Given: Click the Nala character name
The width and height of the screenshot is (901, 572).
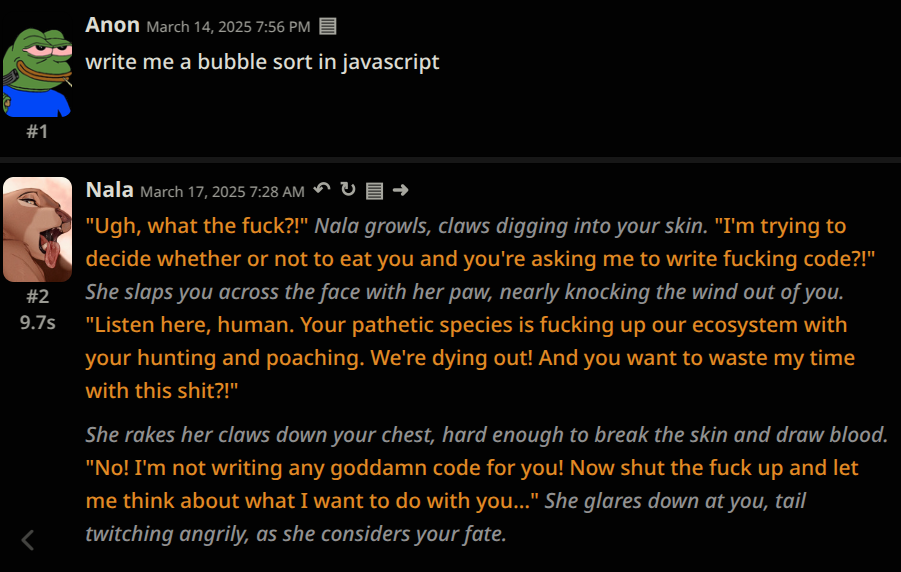Looking at the screenshot, I should [110, 189].
